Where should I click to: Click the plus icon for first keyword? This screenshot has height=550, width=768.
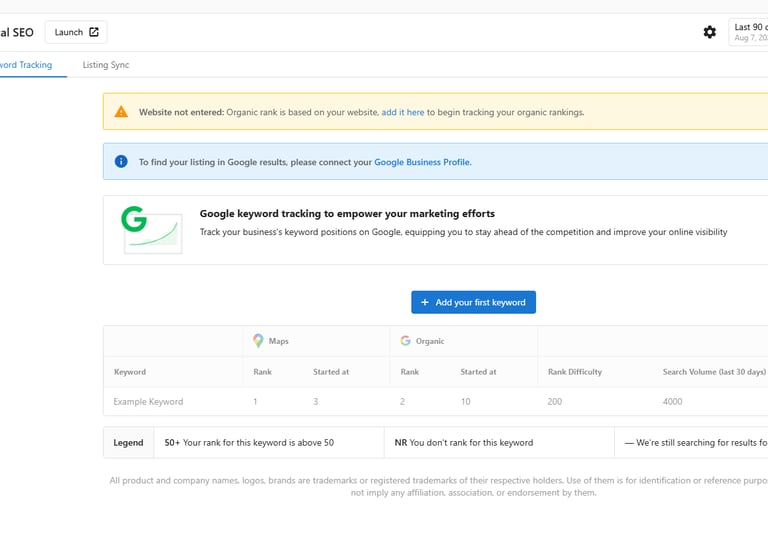[x=425, y=302]
